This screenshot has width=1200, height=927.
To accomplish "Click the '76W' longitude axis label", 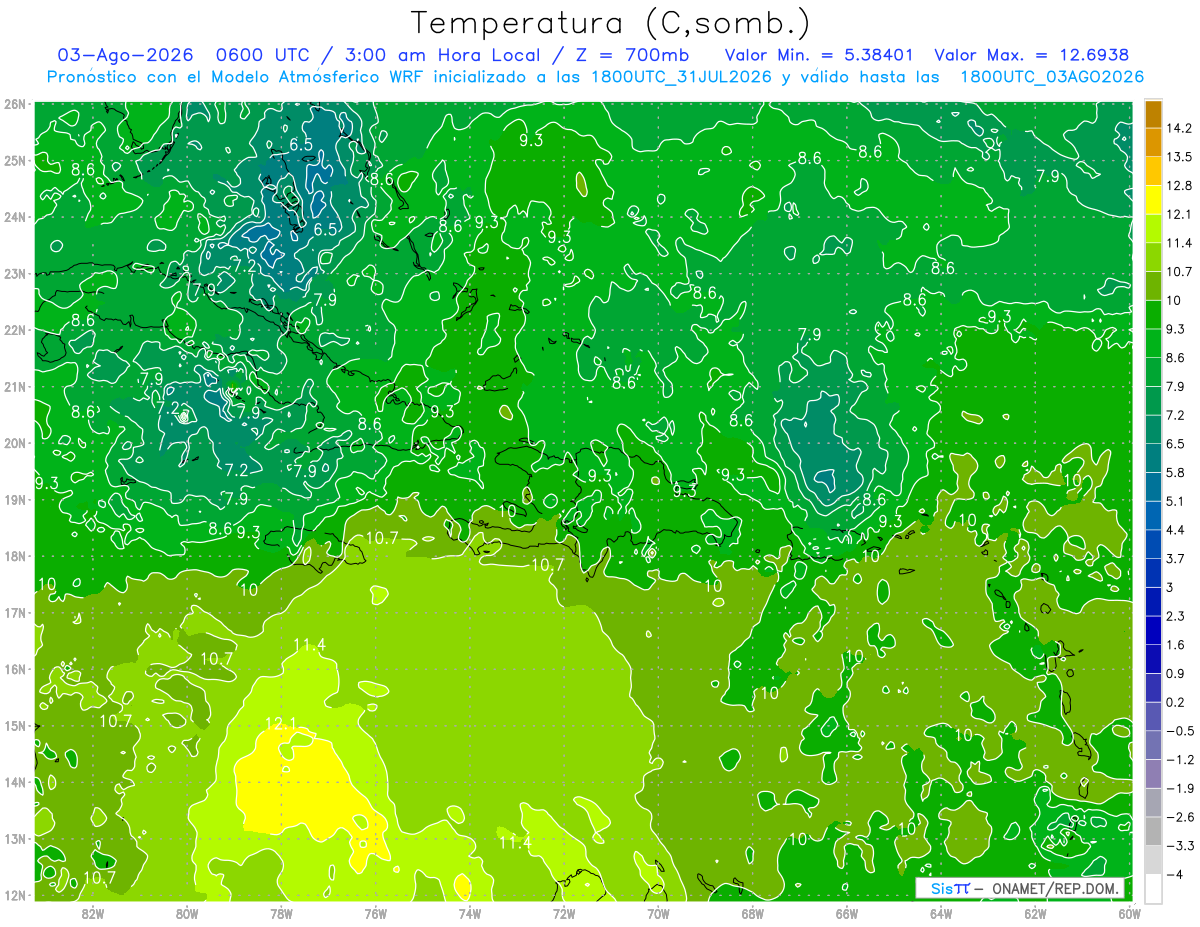I will (375, 913).
